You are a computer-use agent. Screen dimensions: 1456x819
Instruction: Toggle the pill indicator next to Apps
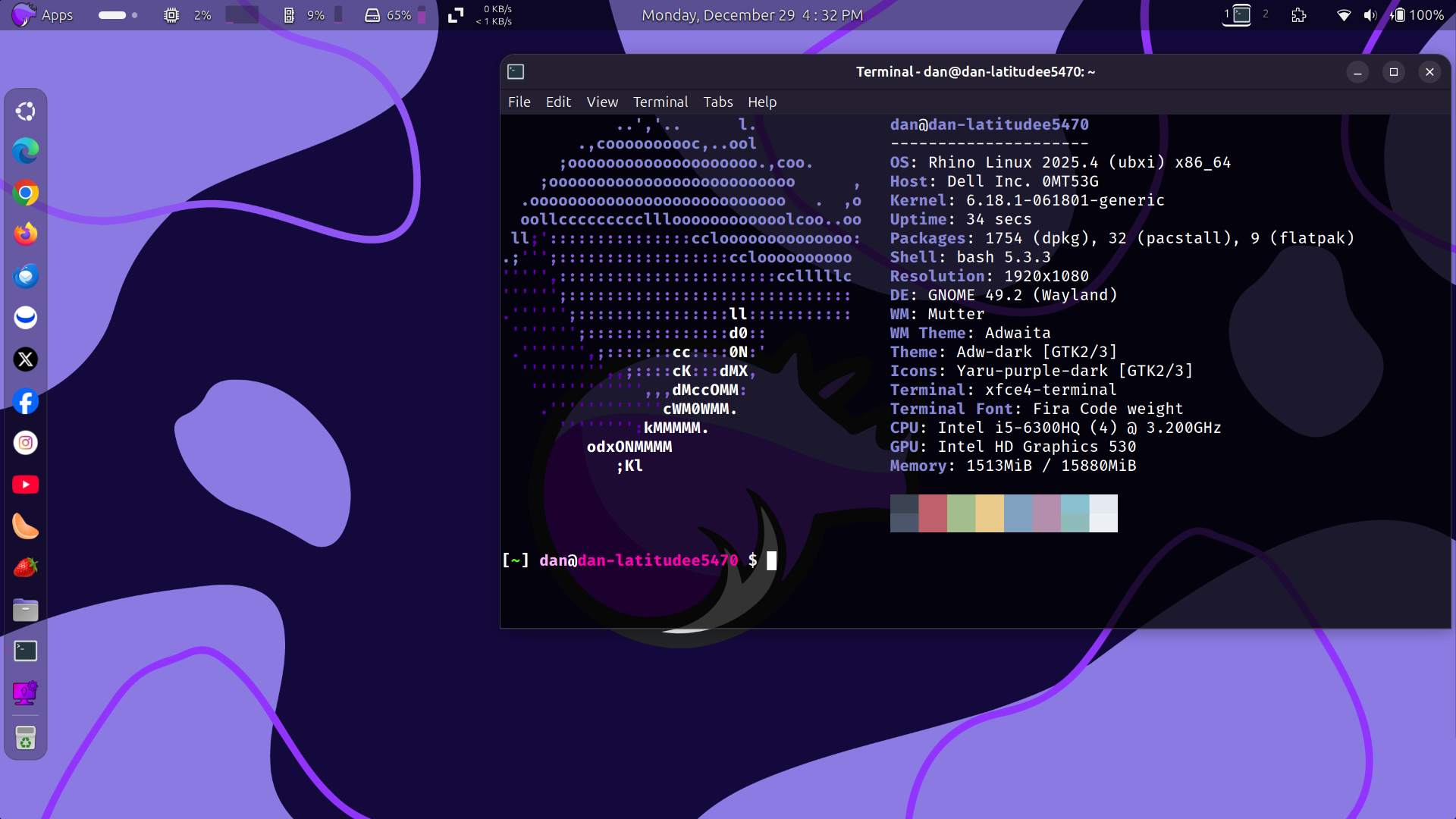tap(114, 14)
